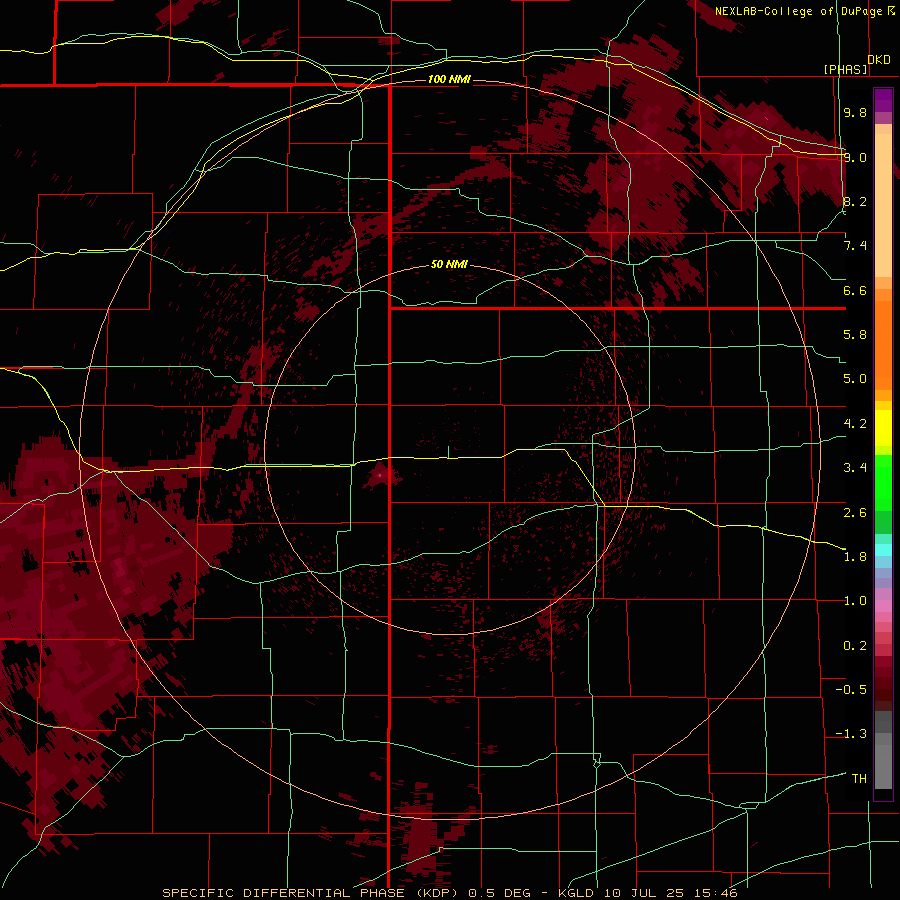The height and width of the screenshot is (900, 900).
Task: Click the small bright echo near the radar center
Action: pos(381,475)
